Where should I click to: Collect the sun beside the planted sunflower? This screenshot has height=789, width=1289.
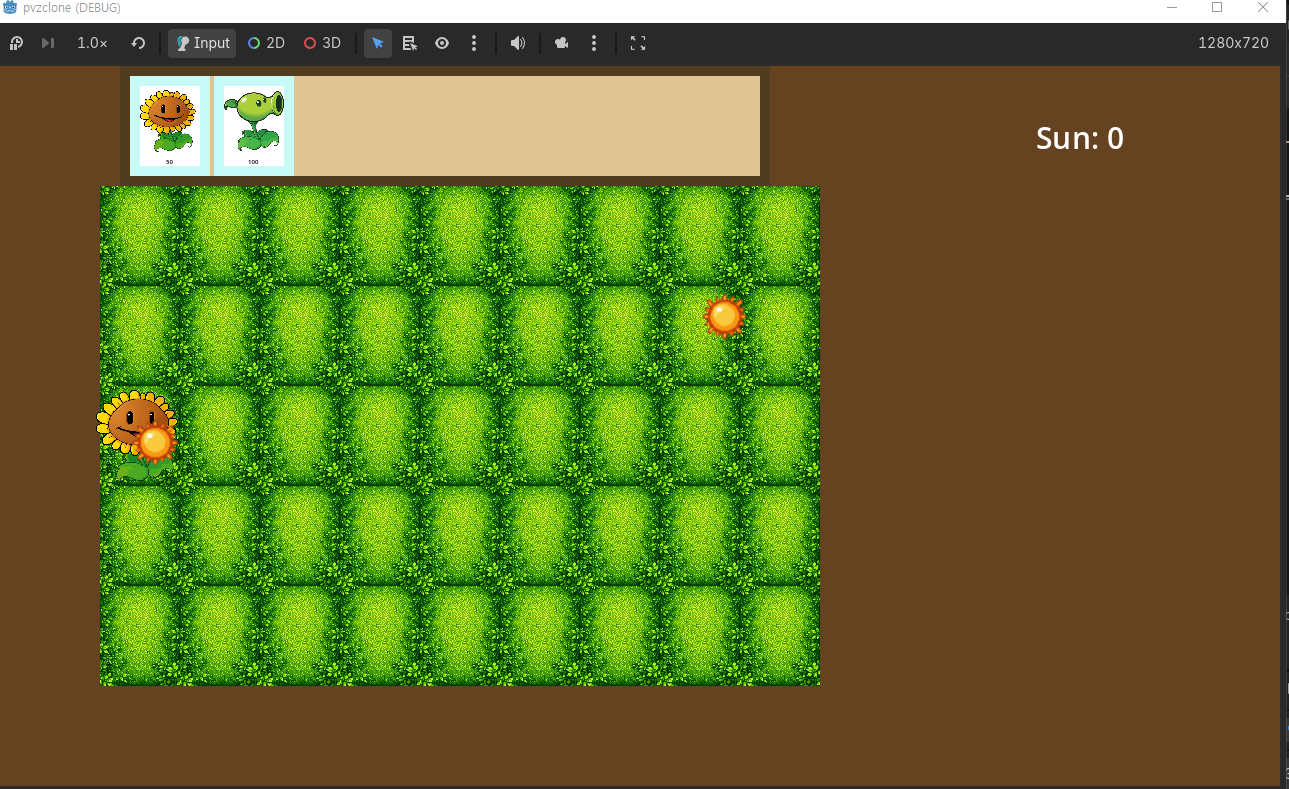pos(155,441)
